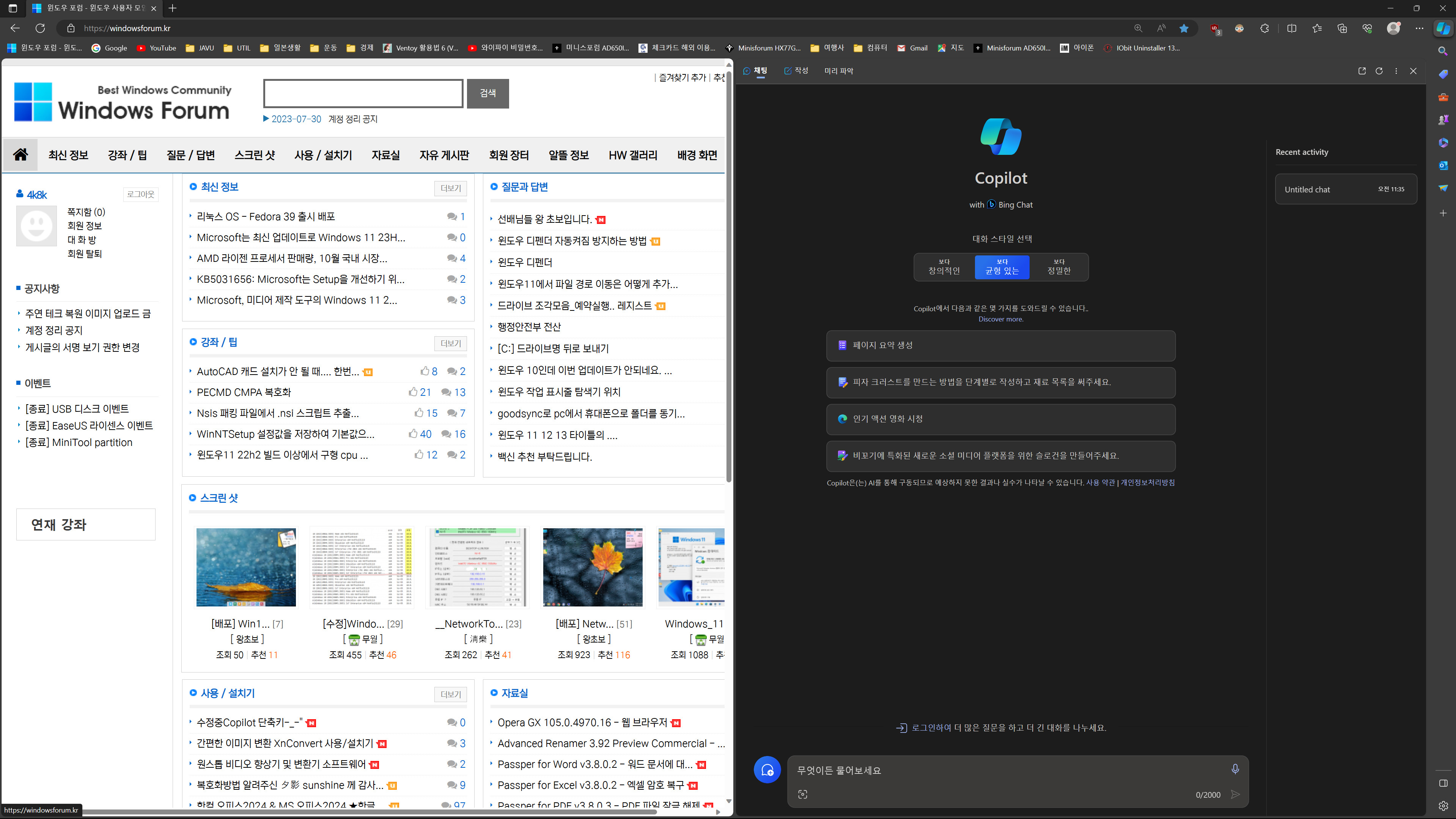
Task: Open the Games chess icon in the Edge sidebar
Action: pyautogui.click(x=1443, y=119)
